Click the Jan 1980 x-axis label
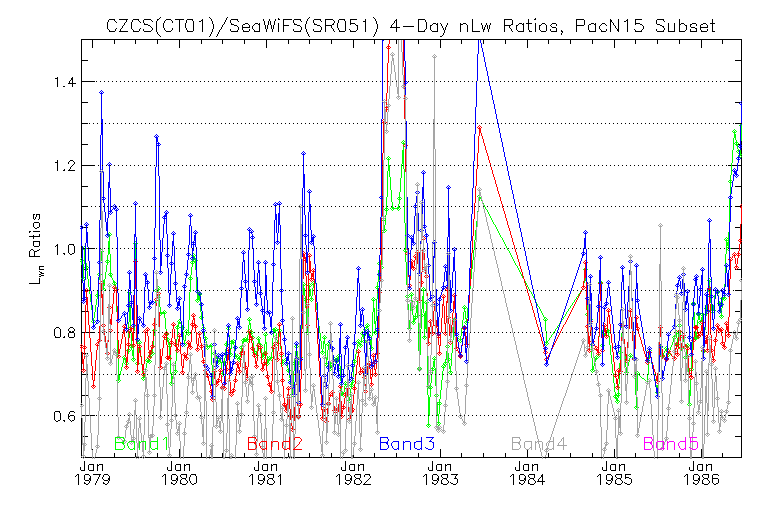 tap(179, 472)
